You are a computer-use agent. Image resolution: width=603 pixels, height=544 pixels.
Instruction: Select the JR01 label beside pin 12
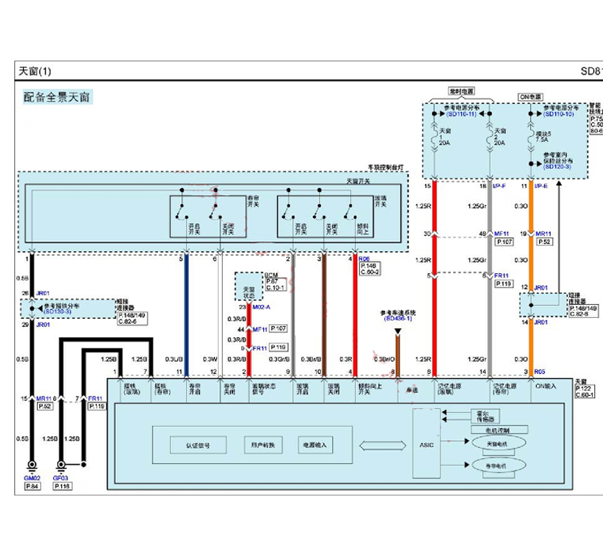pyautogui.click(x=541, y=288)
